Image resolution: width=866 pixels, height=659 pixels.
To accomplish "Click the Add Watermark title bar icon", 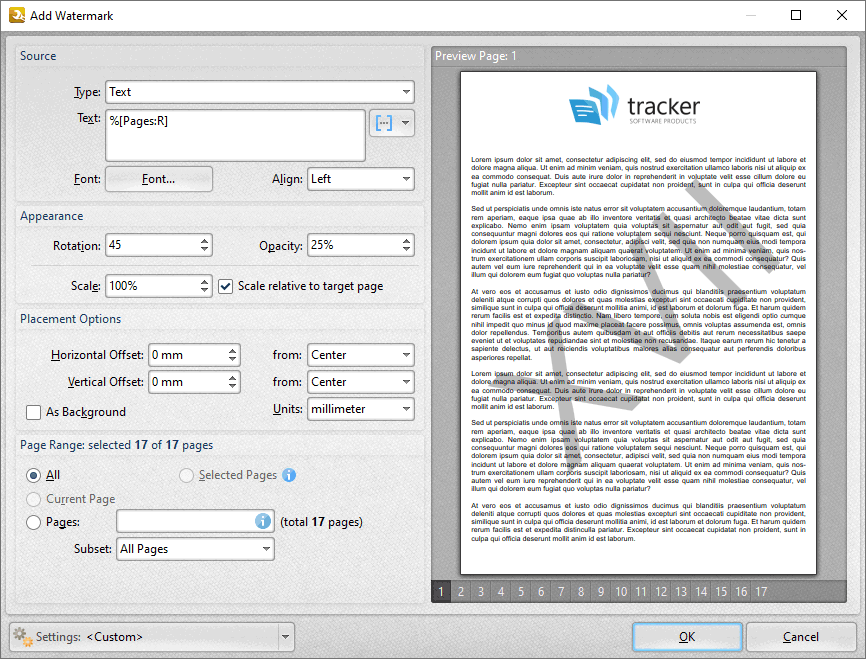I will coord(14,15).
